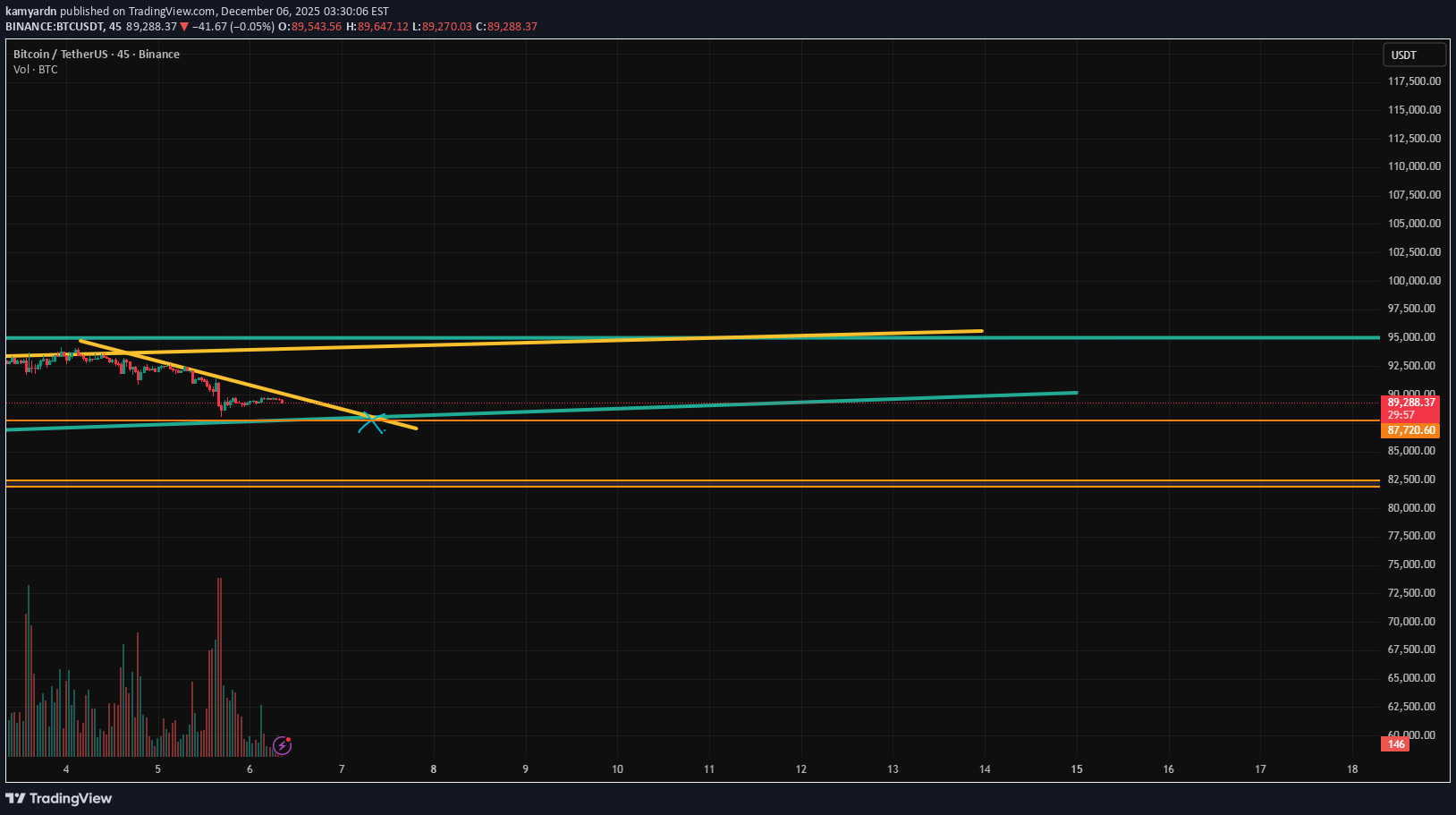Click the date label 4 on time axis
Screen dimensions: 1456x815
[66, 769]
